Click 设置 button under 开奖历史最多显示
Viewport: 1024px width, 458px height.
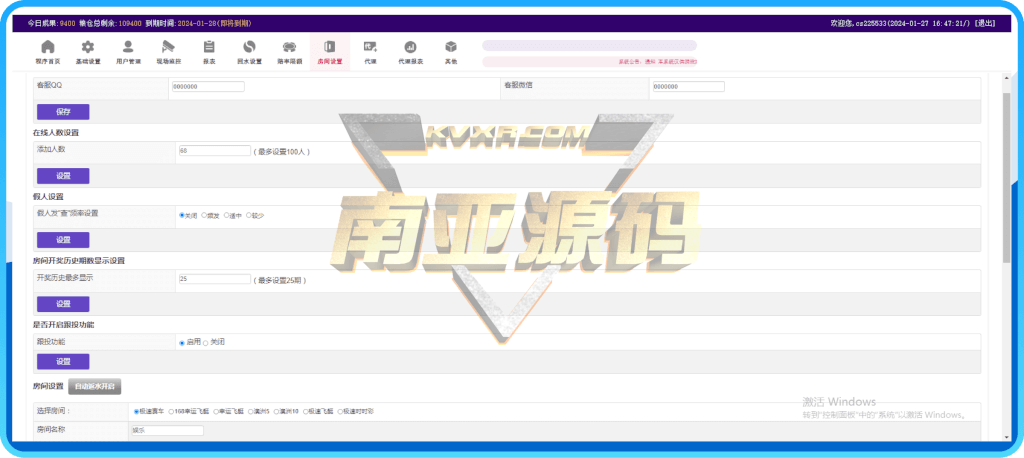63,304
